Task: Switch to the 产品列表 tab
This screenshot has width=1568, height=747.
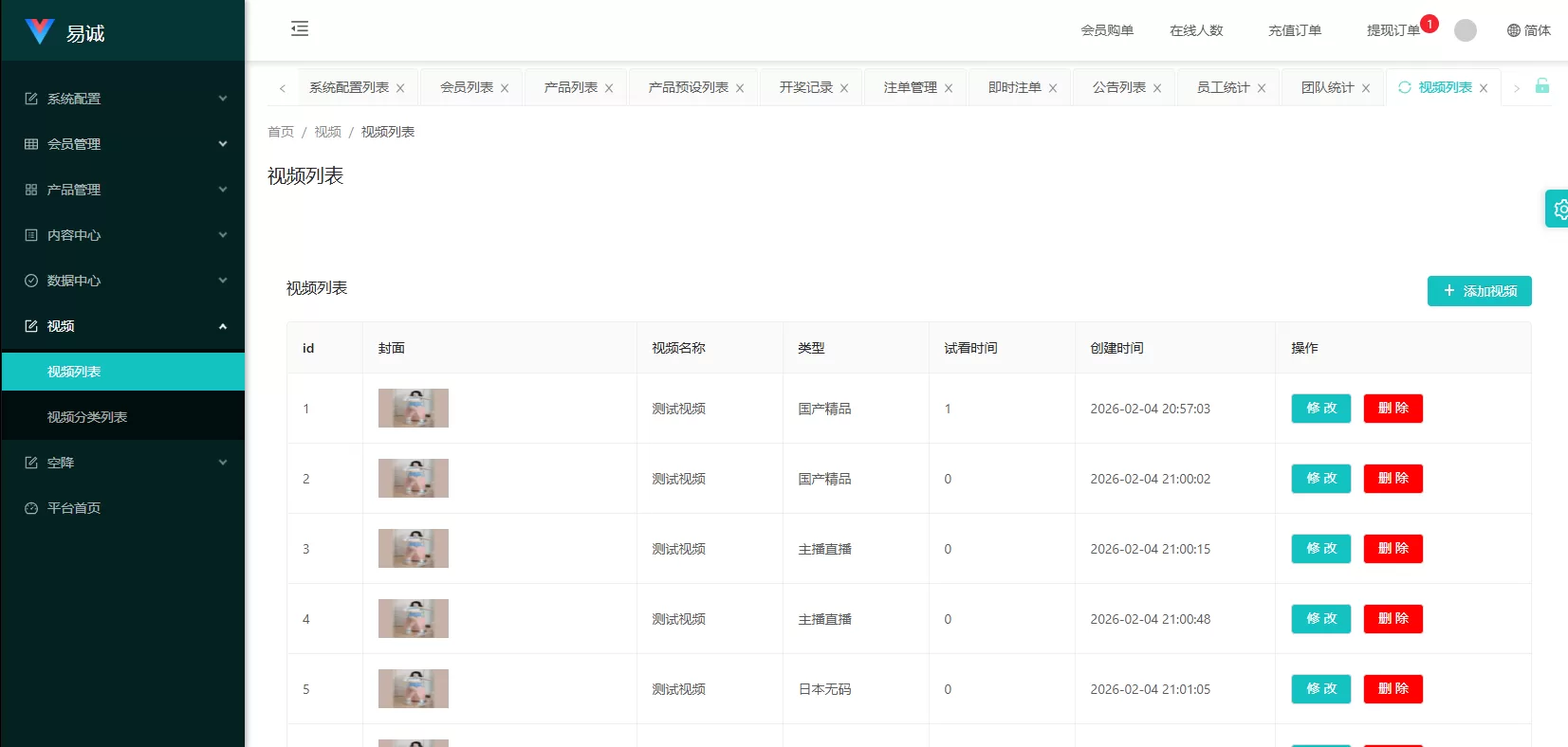Action: [x=570, y=87]
